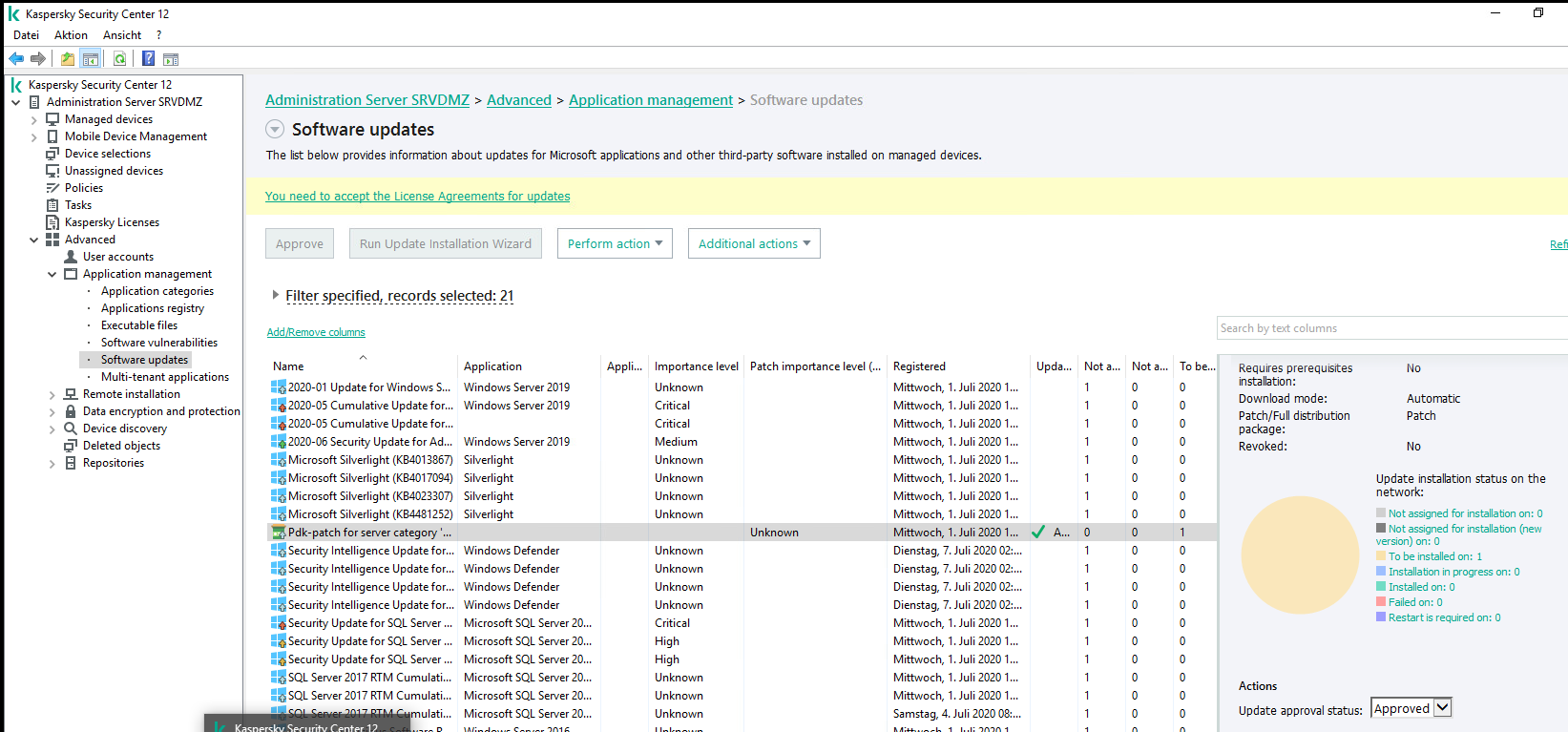The width and height of the screenshot is (1568, 732).
Task: Open Help via the blue question mark icon
Action: point(148,59)
